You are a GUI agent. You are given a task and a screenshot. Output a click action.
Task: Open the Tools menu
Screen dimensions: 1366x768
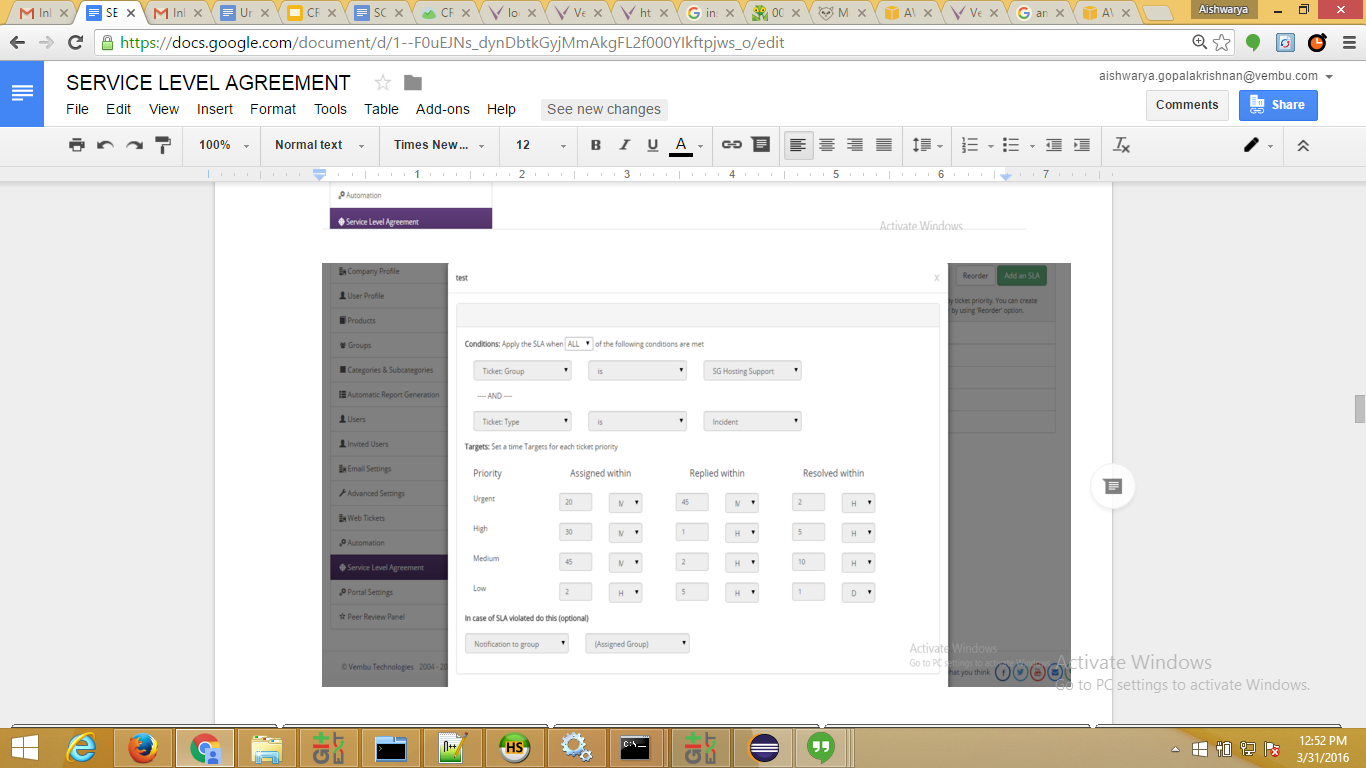point(330,109)
